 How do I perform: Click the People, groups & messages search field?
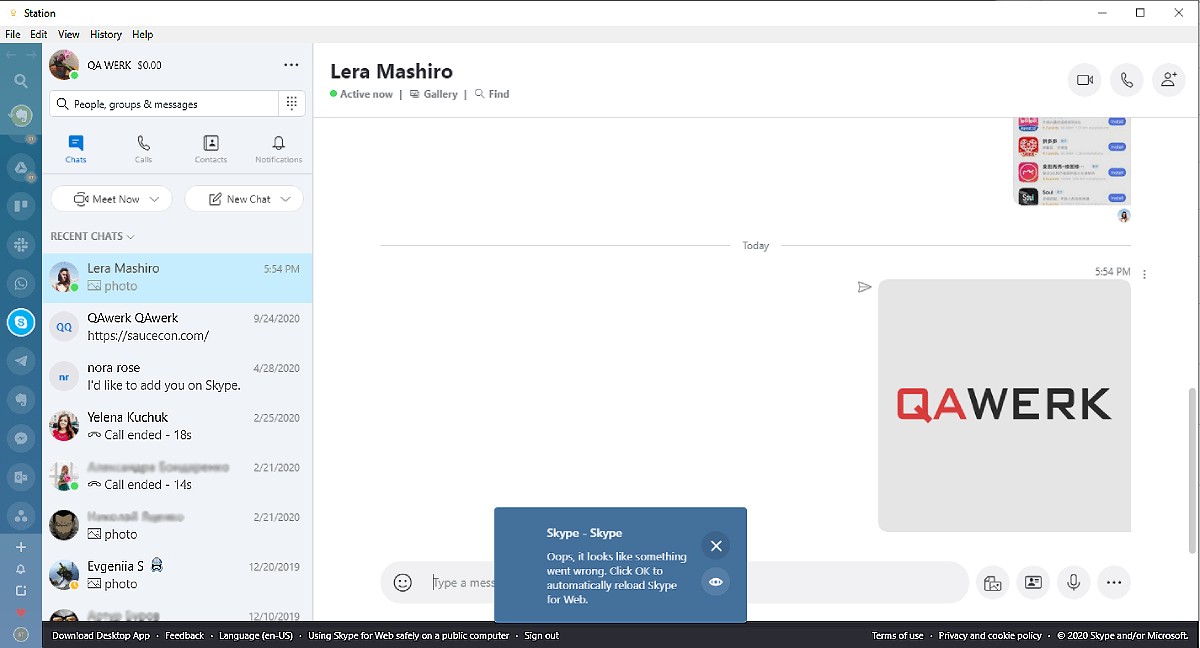click(x=164, y=104)
